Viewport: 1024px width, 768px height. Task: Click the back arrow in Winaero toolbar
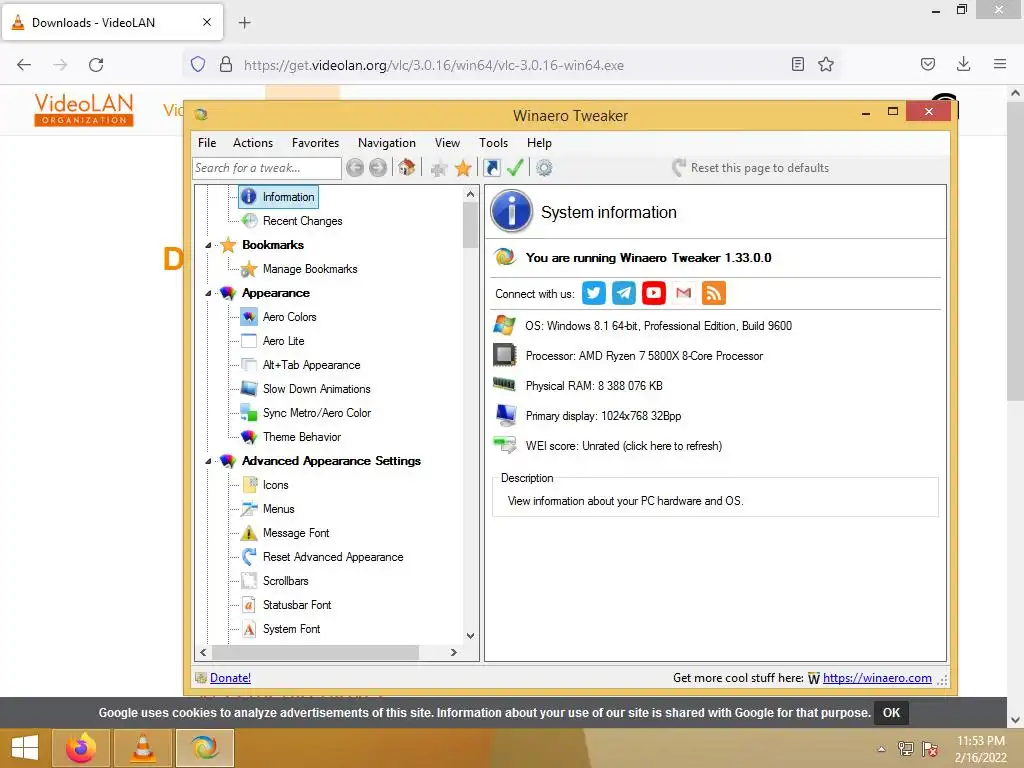point(355,168)
